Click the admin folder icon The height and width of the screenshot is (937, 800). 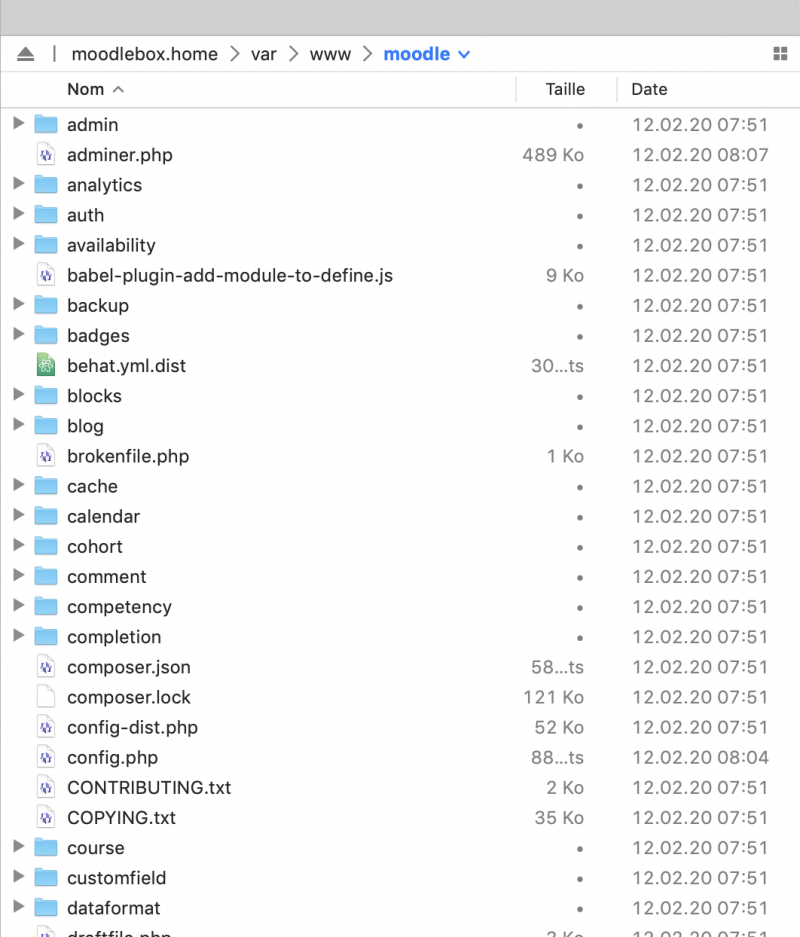46,124
